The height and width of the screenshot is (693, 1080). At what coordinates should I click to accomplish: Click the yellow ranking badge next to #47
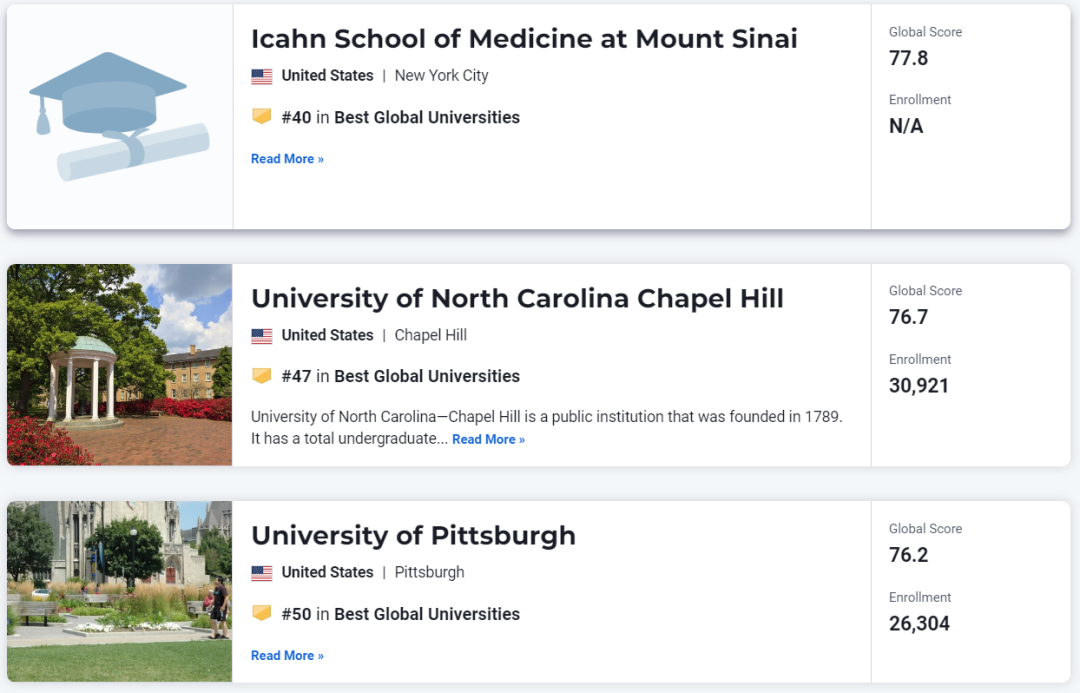(262, 375)
